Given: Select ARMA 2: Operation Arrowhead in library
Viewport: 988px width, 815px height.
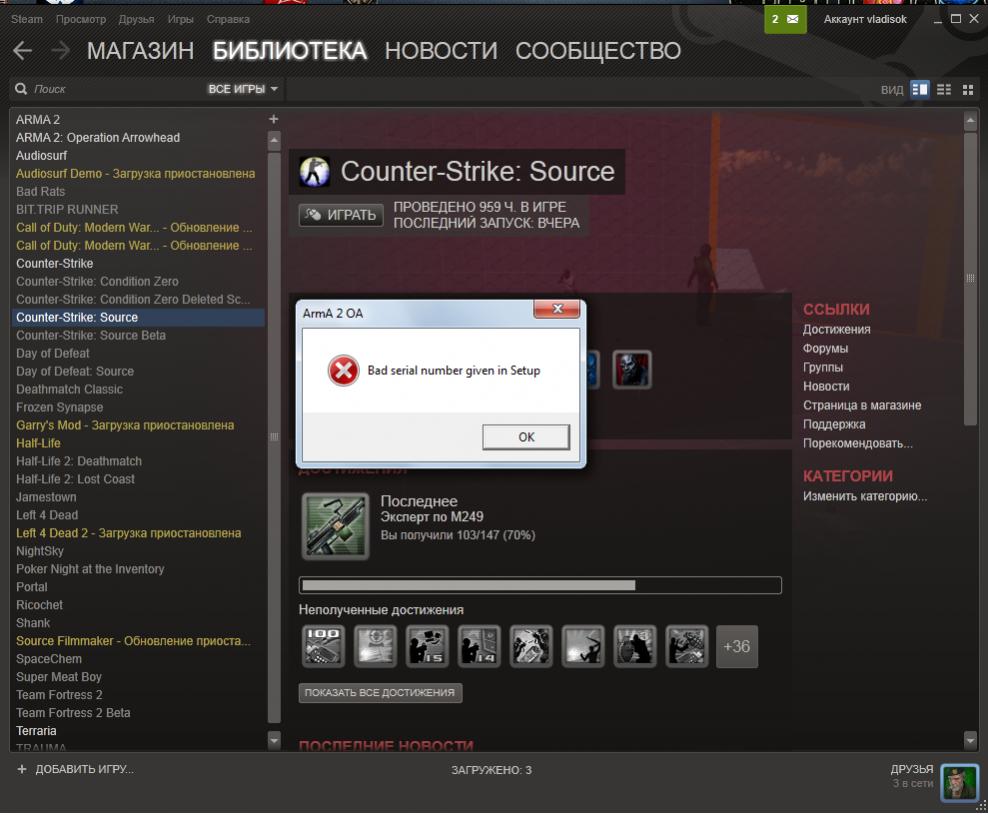Looking at the screenshot, I should pyautogui.click(x=139, y=137).
